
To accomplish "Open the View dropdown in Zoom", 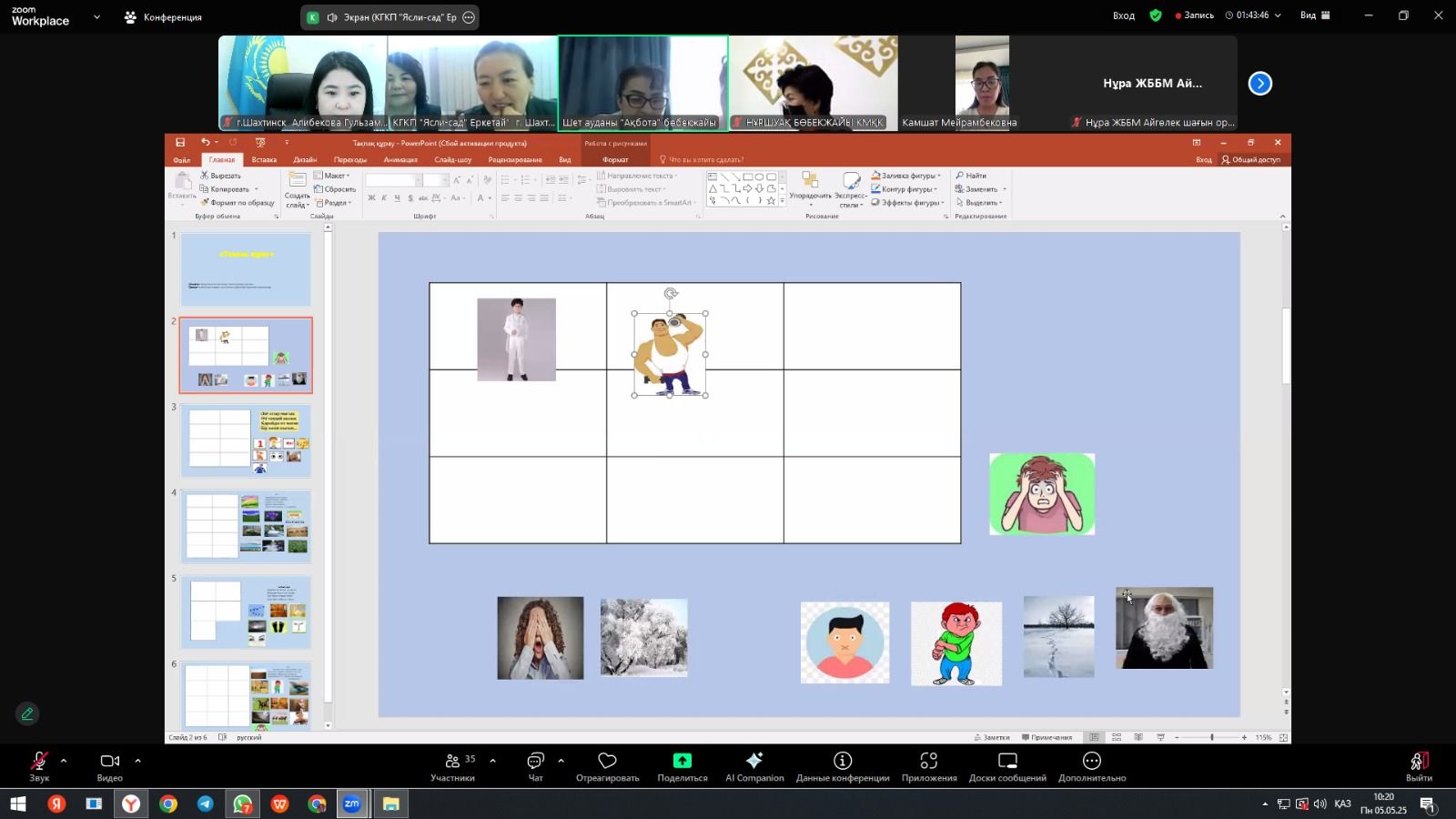I will (x=1315, y=15).
